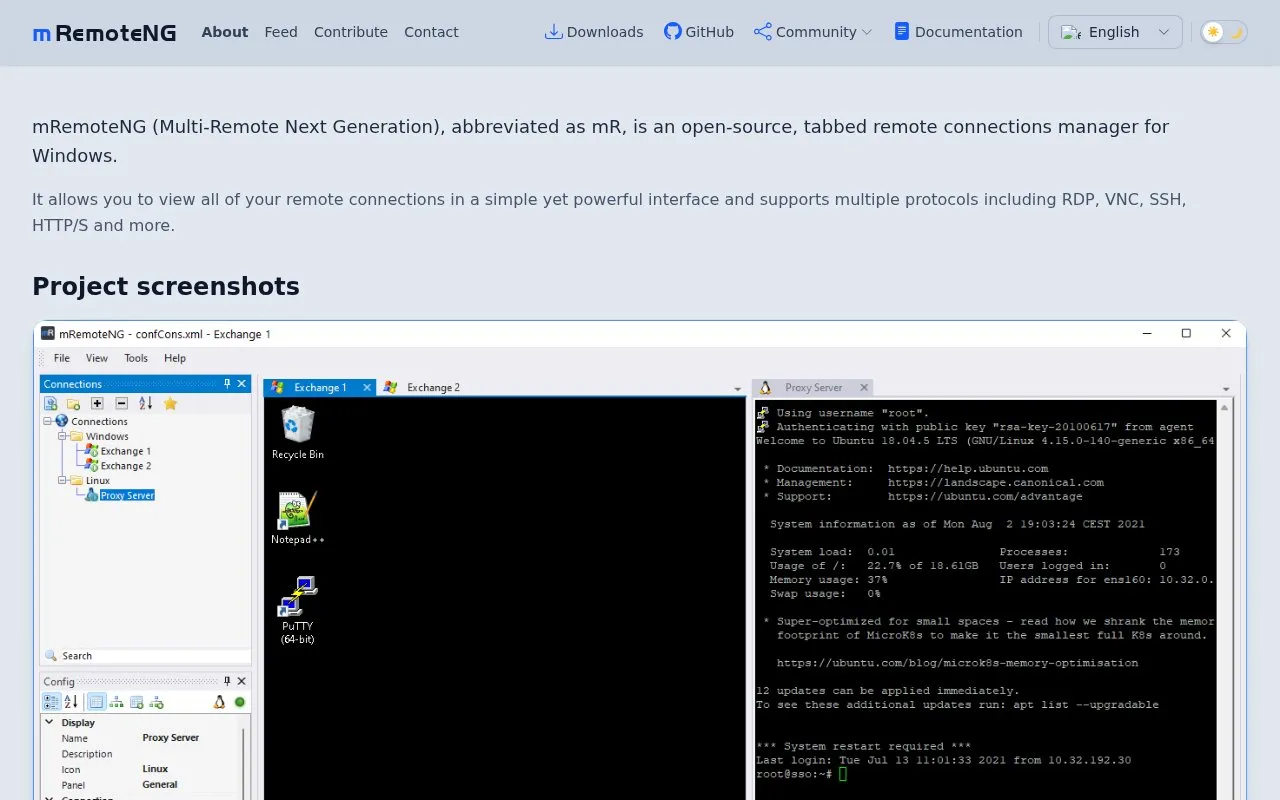The height and width of the screenshot is (800, 1280).
Task: Open the Feed link
Action: (x=281, y=32)
